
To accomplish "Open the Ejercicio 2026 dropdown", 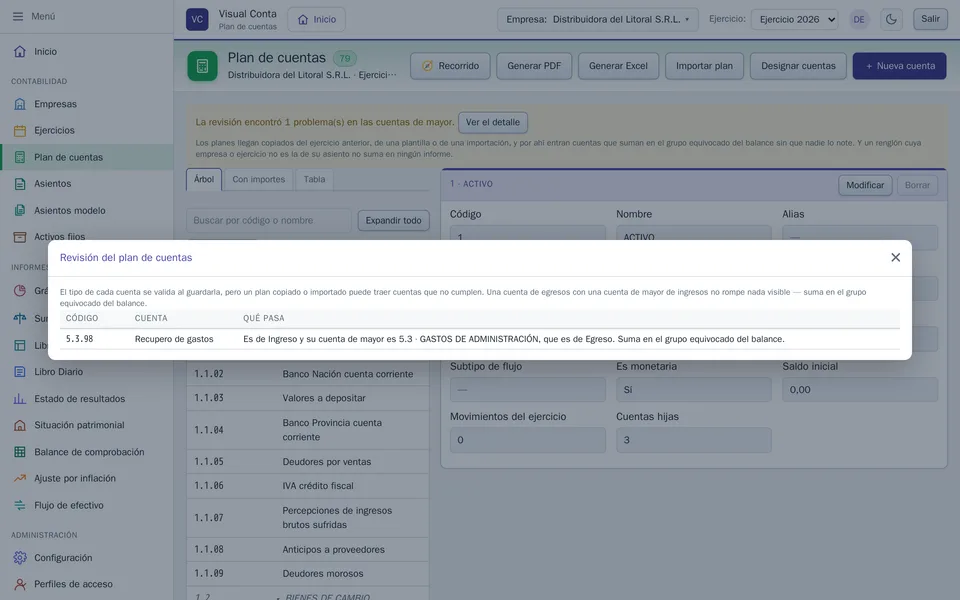I will coord(795,20).
